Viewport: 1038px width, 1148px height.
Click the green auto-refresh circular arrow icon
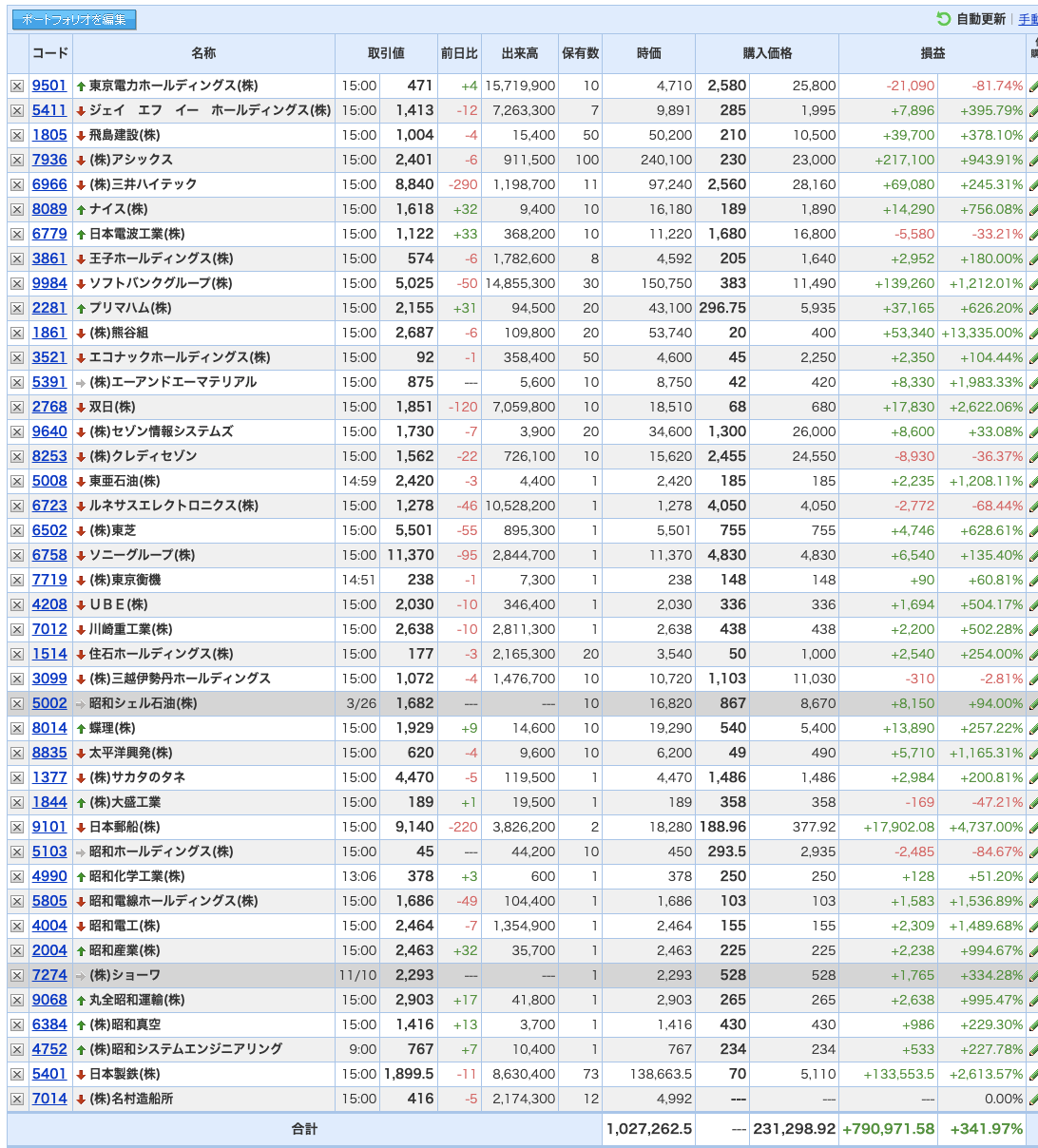[x=944, y=19]
